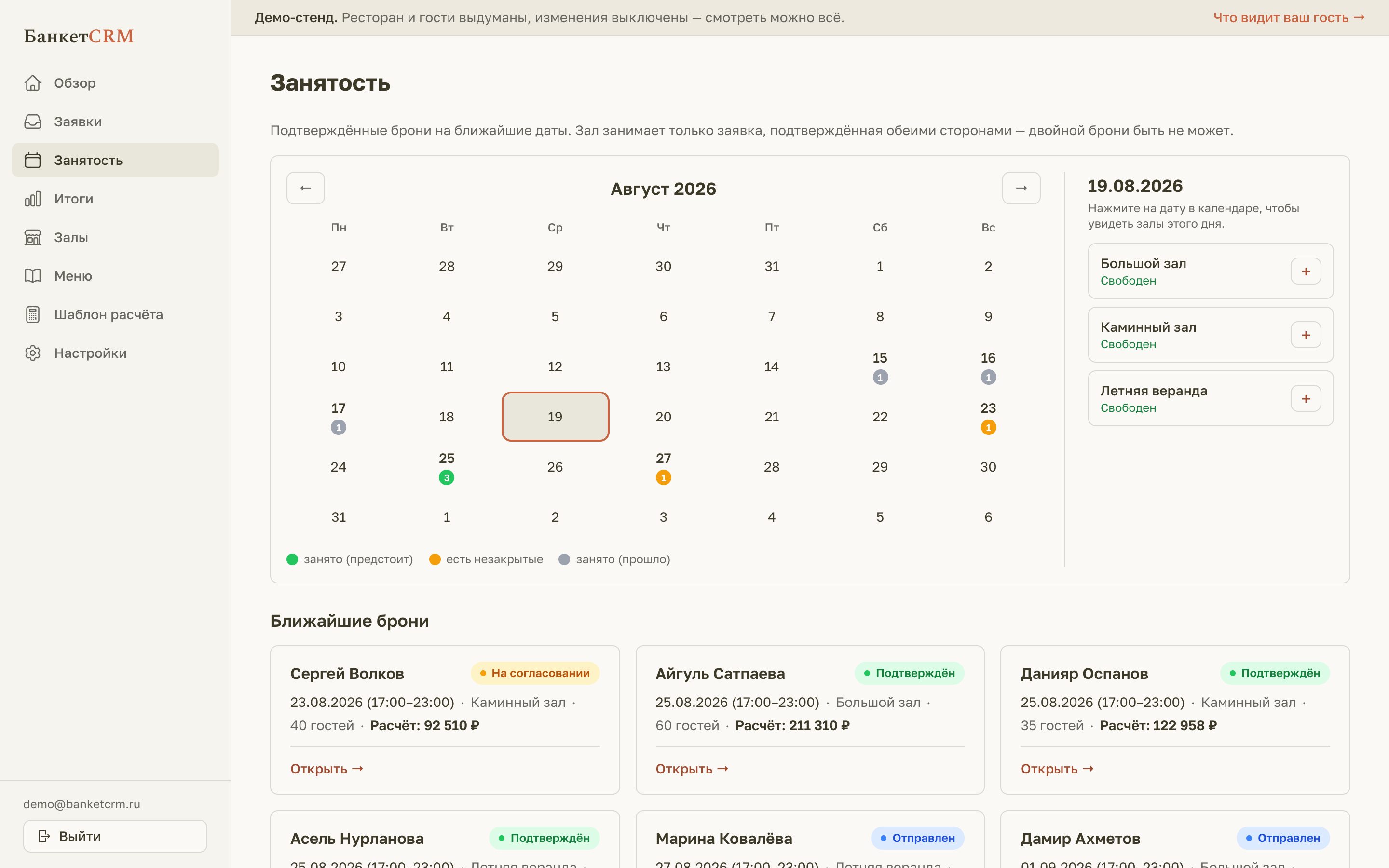Click the name Марина Ковалёва
This screenshot has width=1389, height=868.
coord(724,839)
